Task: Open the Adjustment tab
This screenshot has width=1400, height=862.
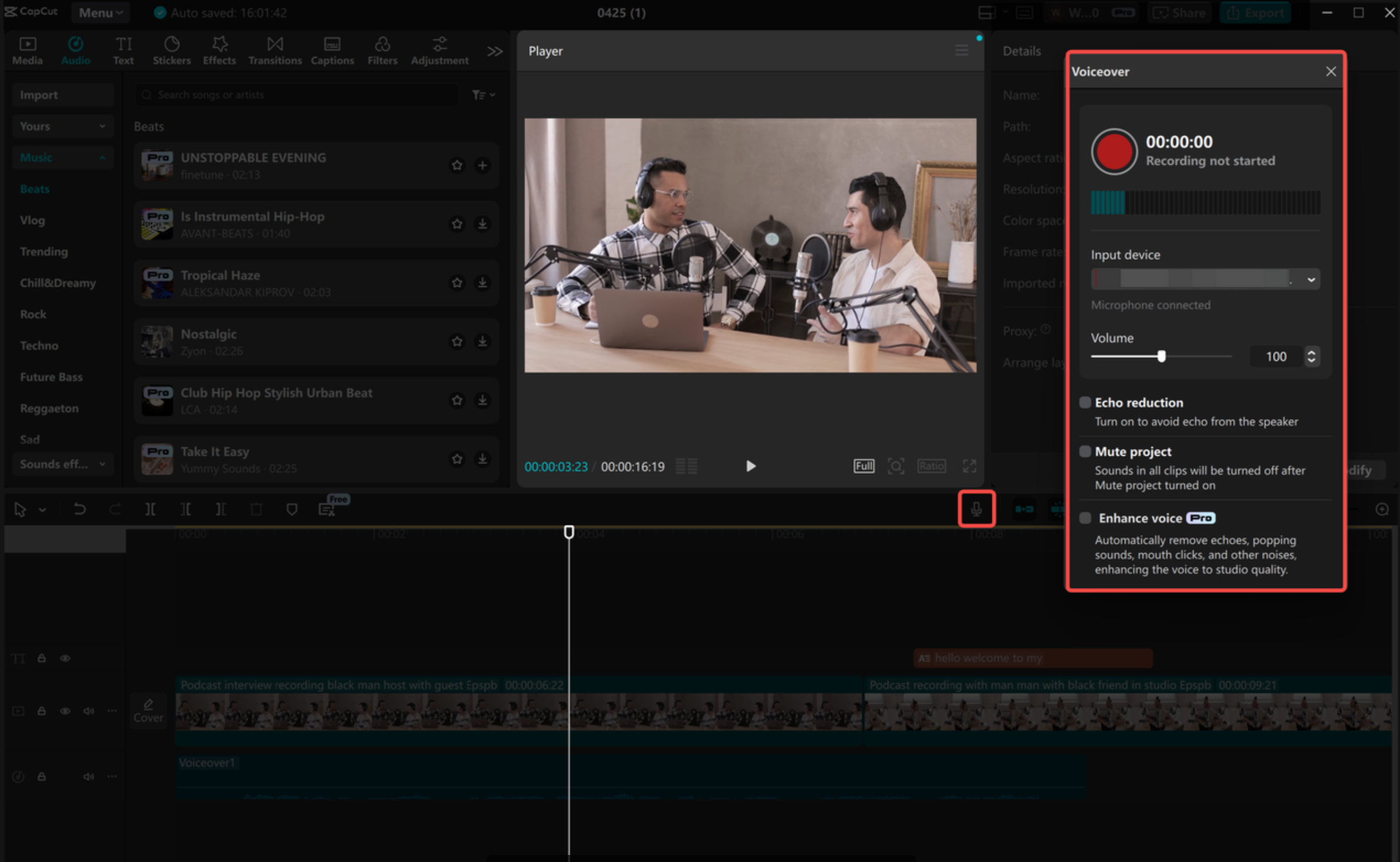Action: [439, 51]
